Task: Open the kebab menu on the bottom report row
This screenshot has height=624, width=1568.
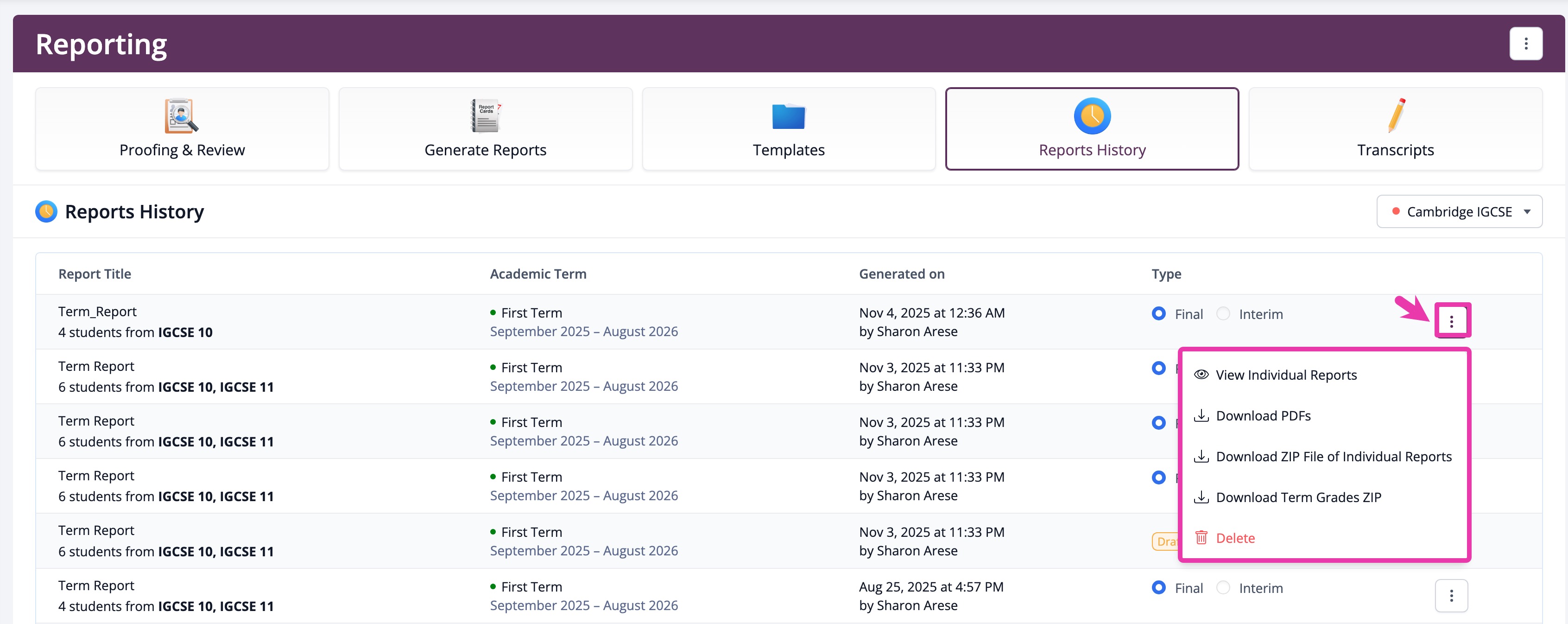Action: 1452,595
